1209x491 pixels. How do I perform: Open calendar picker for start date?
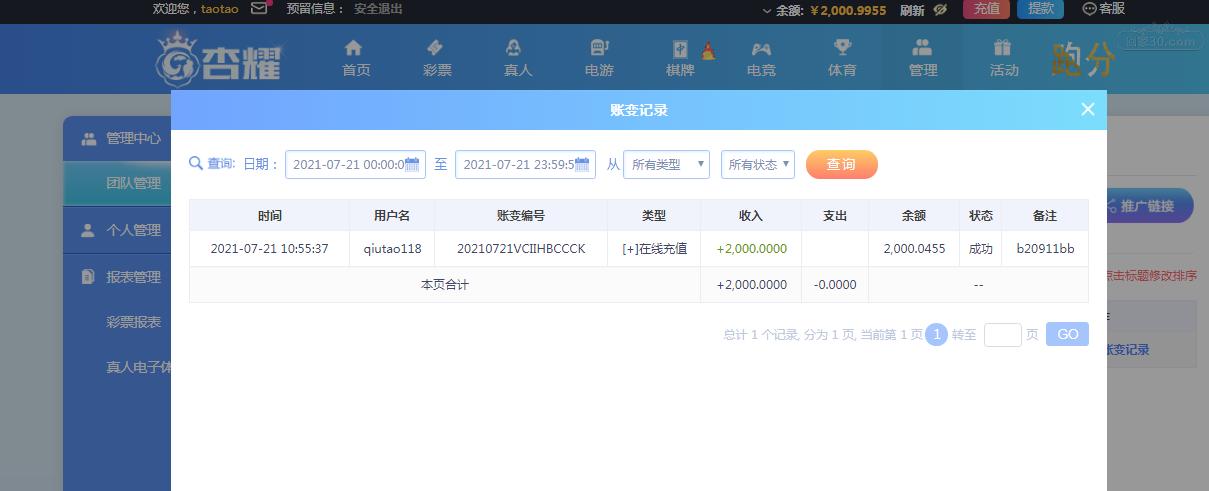(x=412, y=165)
